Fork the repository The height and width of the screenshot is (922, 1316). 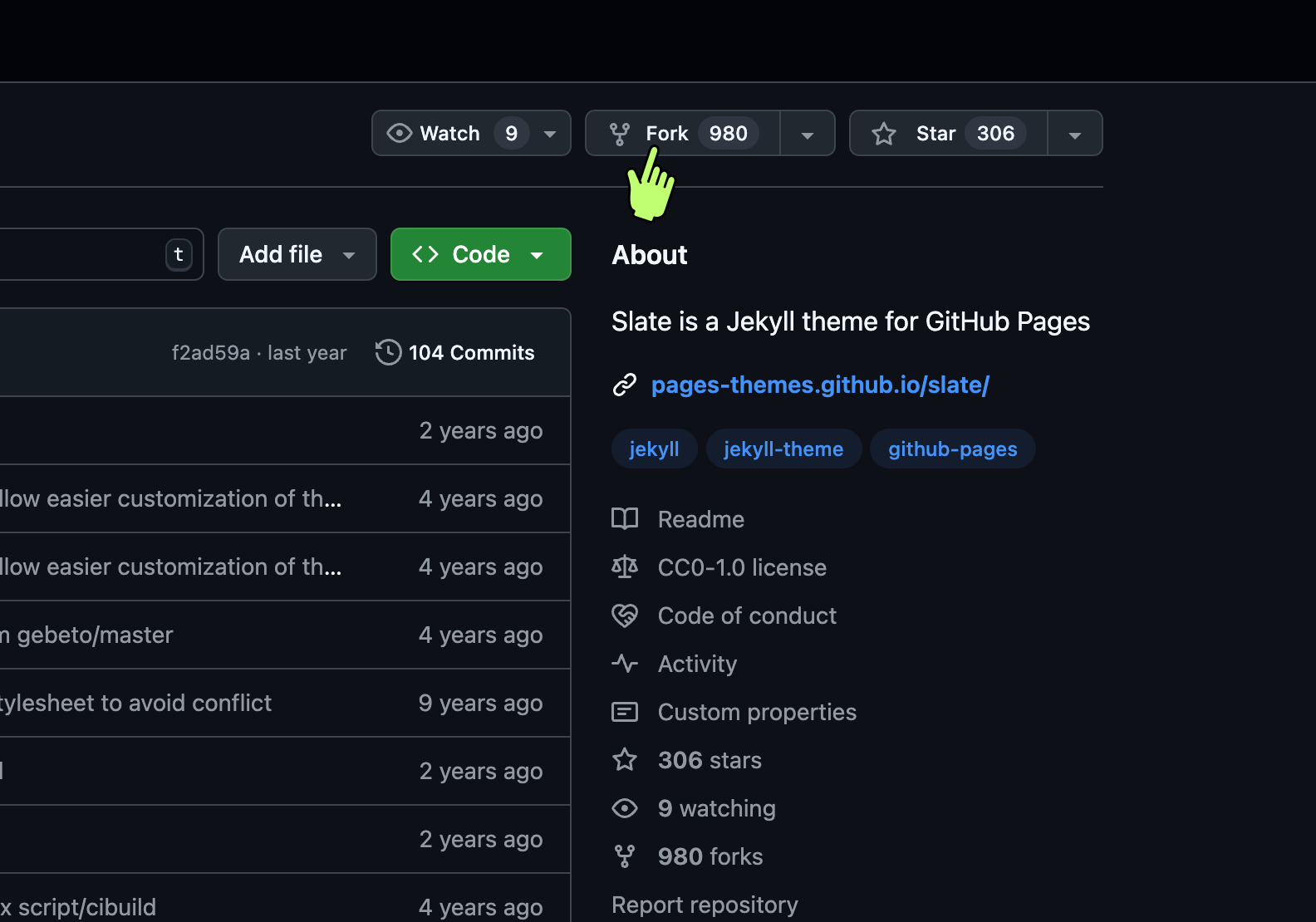683,133
